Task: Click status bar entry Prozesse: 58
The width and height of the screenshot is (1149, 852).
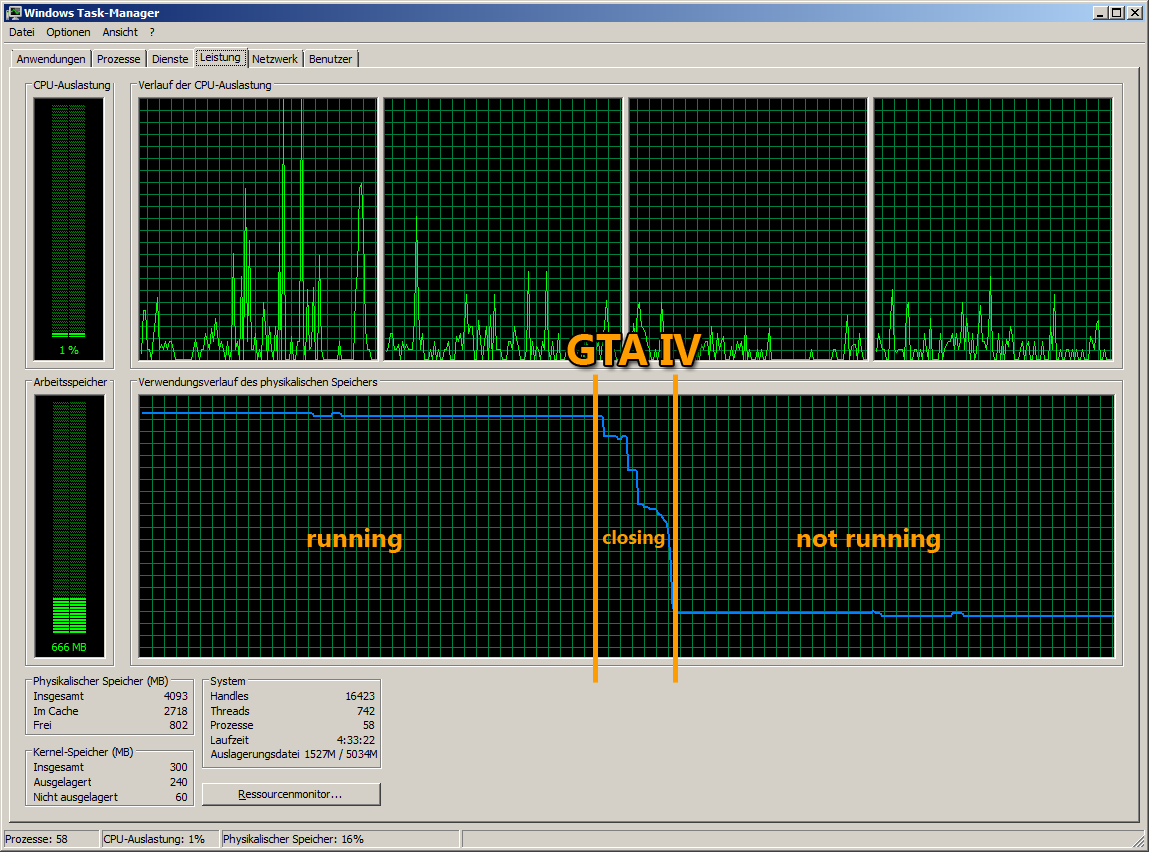Action: click(51, 840)
